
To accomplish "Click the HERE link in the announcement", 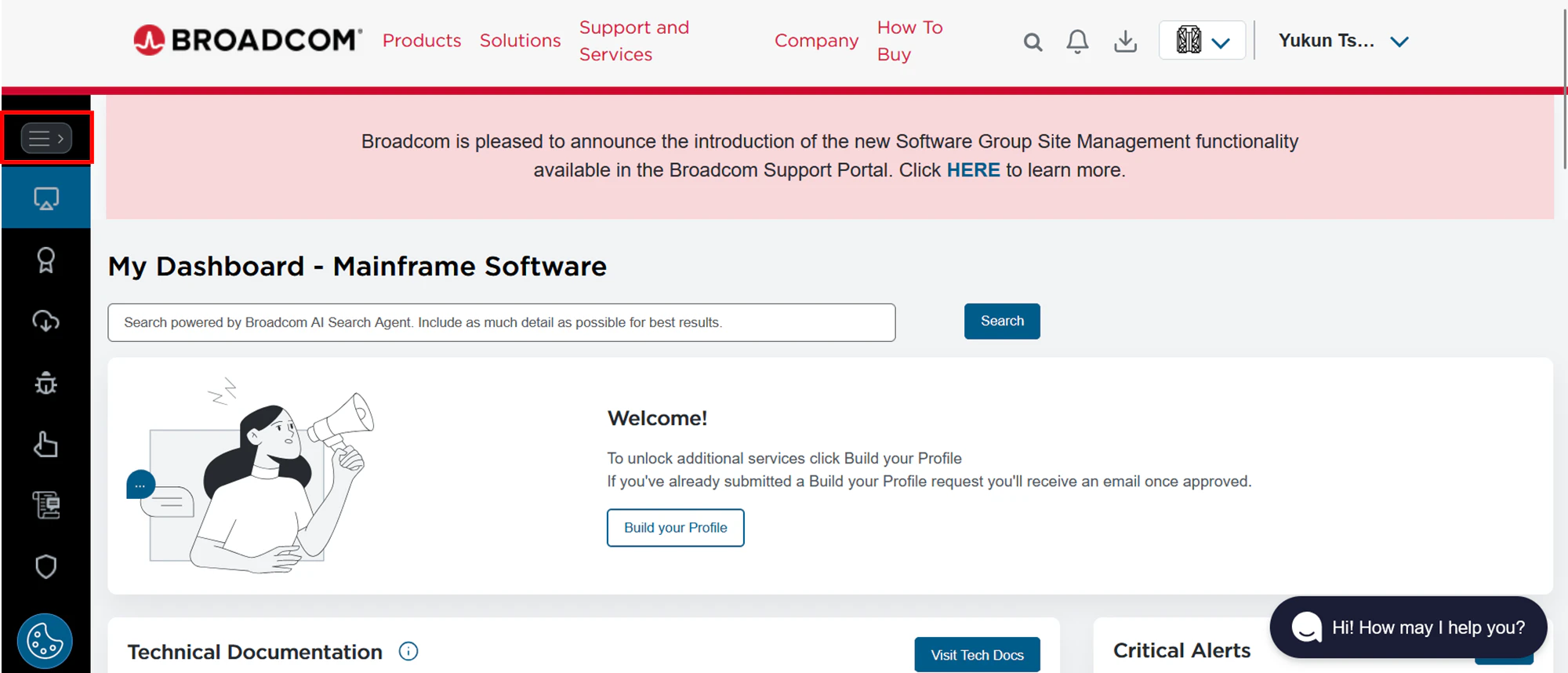I will pos(973,170).
